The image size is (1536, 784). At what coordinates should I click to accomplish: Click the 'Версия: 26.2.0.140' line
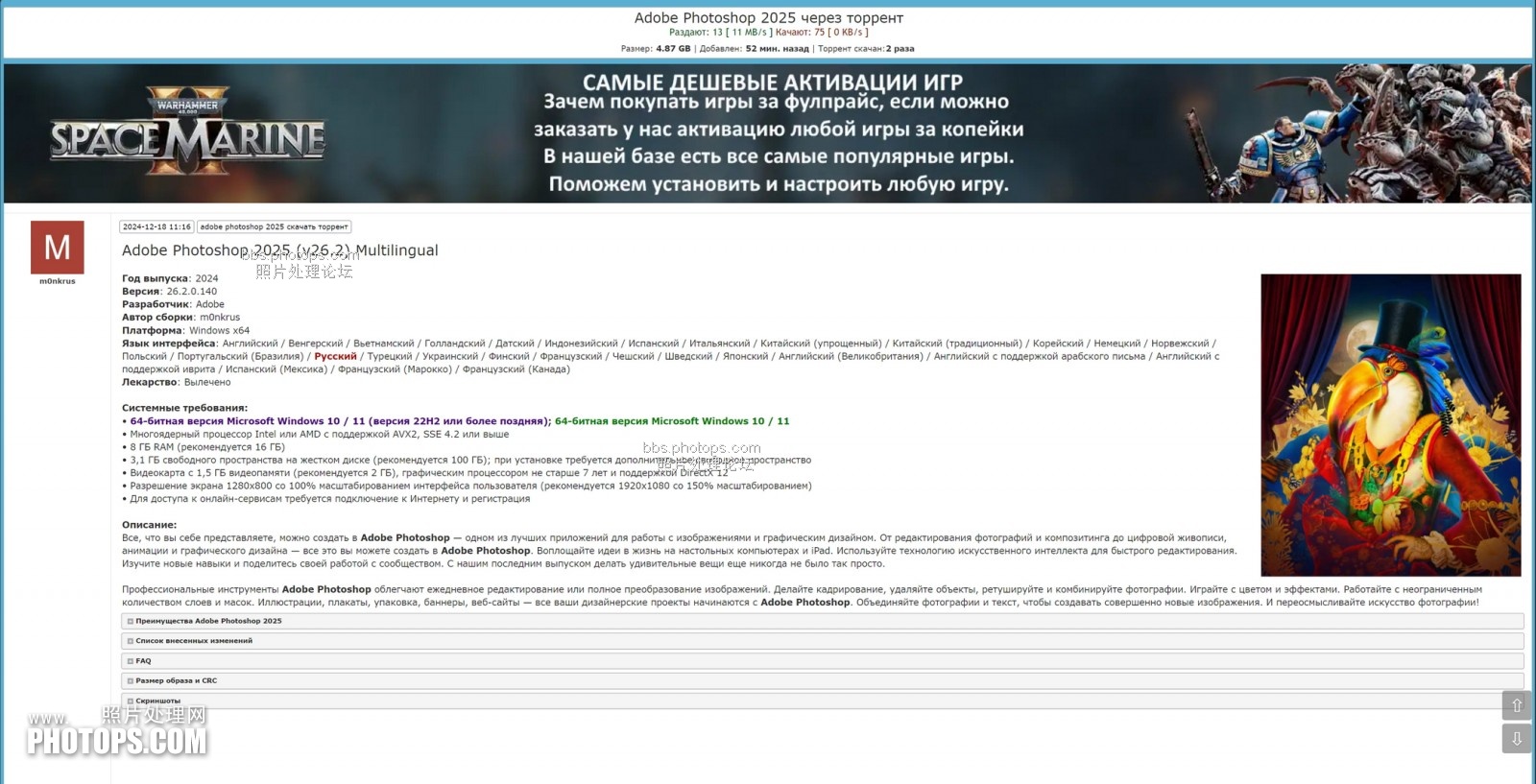click(169, 292)
